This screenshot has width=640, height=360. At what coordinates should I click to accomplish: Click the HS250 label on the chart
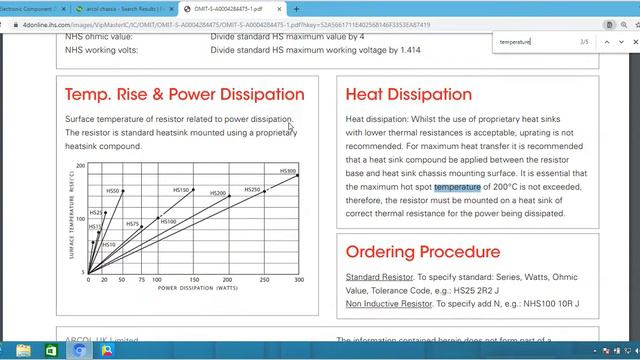[x=252, y=189]
